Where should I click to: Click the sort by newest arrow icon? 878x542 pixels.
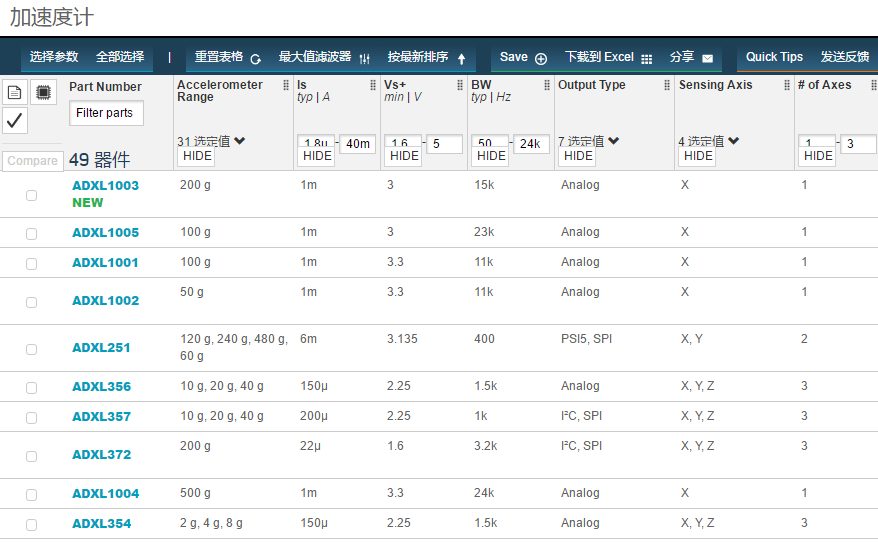pos(461,59)
